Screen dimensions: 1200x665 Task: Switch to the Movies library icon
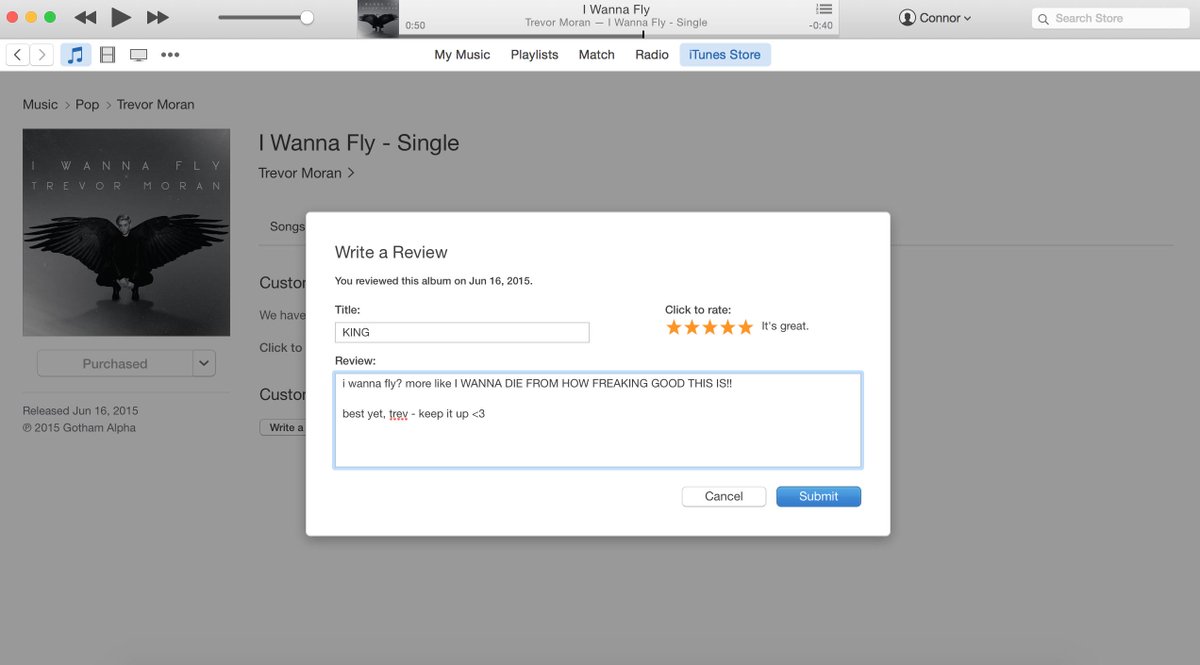tap(107, 55)
